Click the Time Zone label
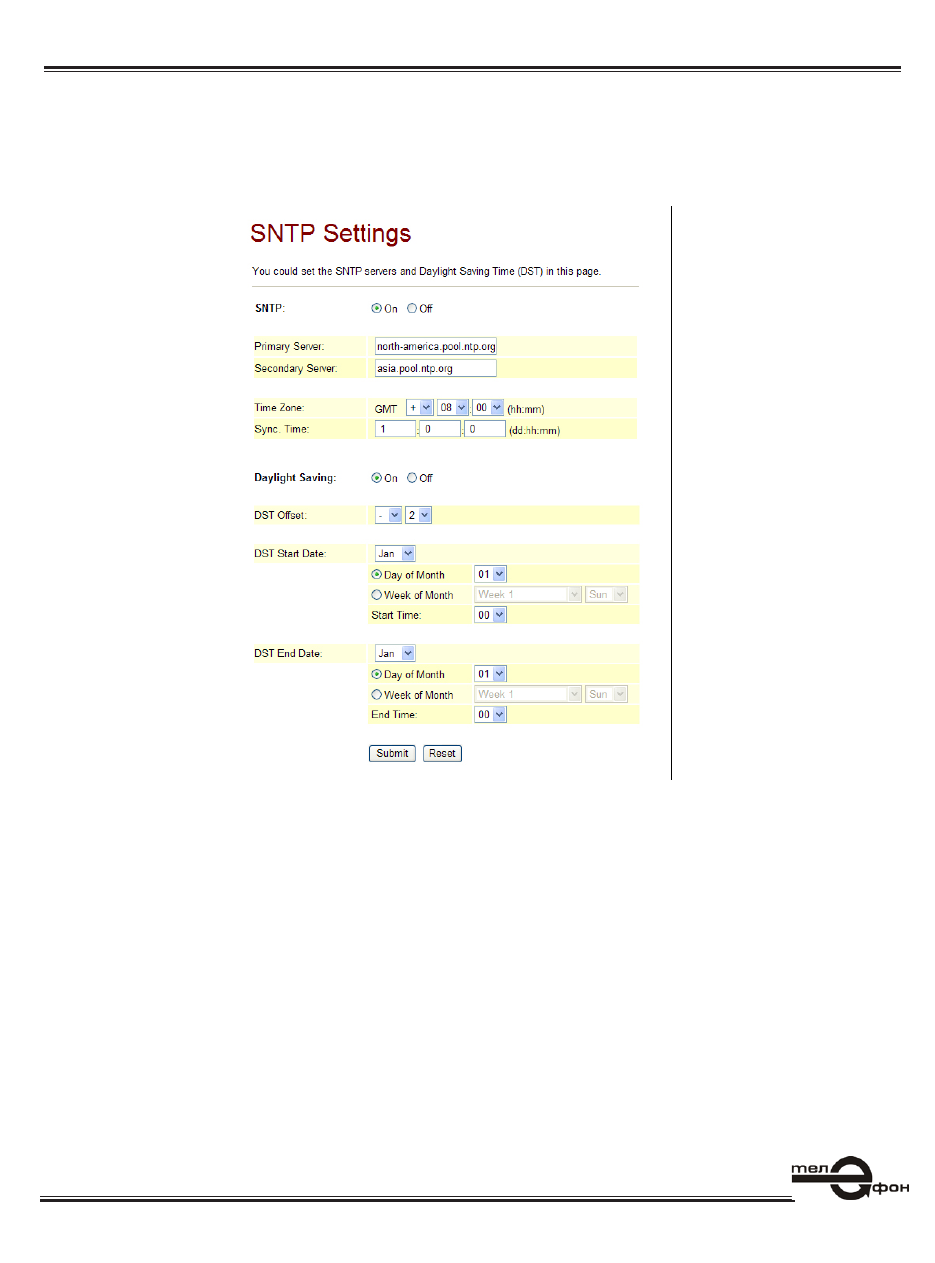Viewport: 935px width, 1263px height. tap(279, 408)
